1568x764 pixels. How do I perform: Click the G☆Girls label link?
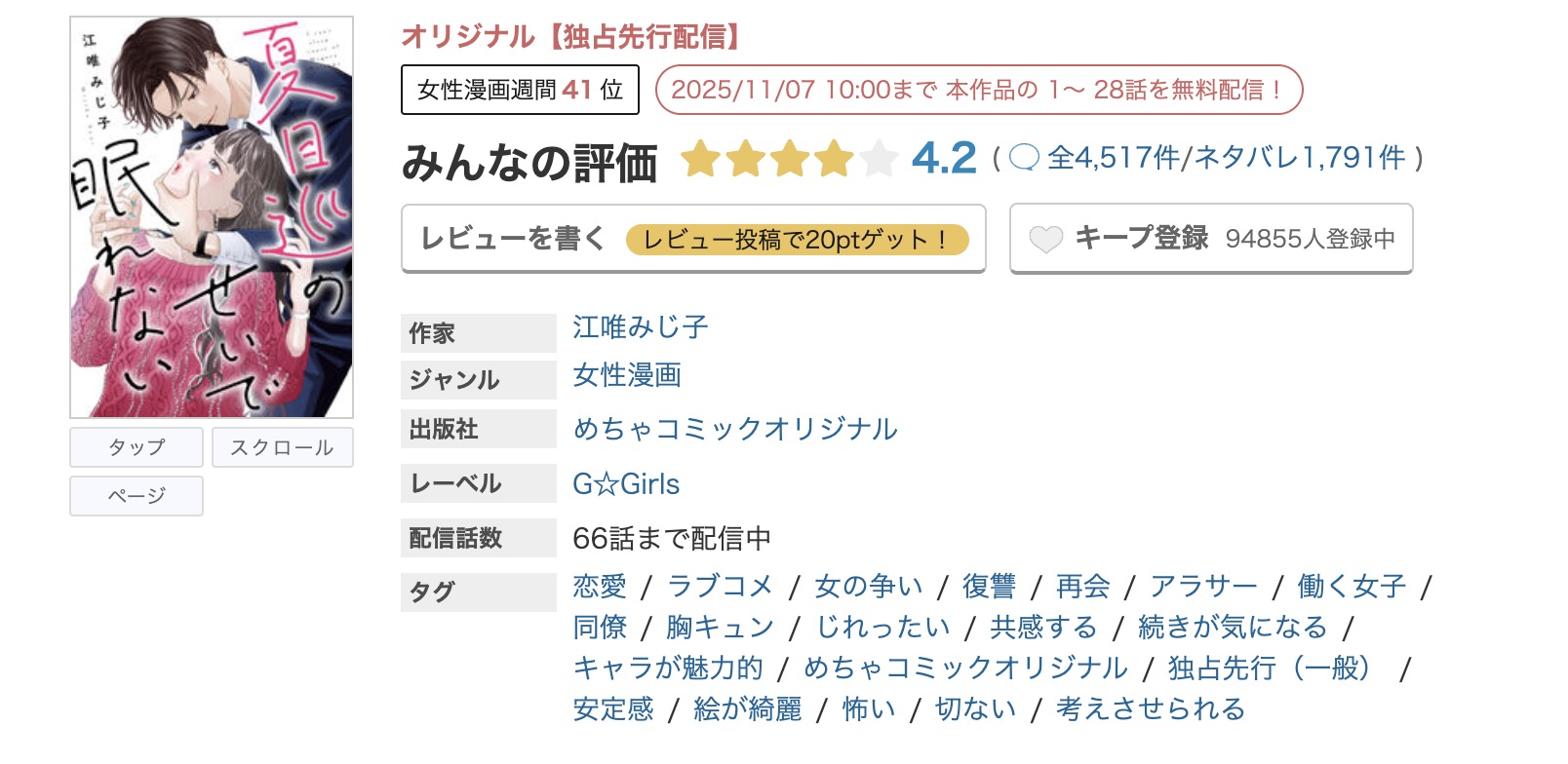tap(625, 483)
